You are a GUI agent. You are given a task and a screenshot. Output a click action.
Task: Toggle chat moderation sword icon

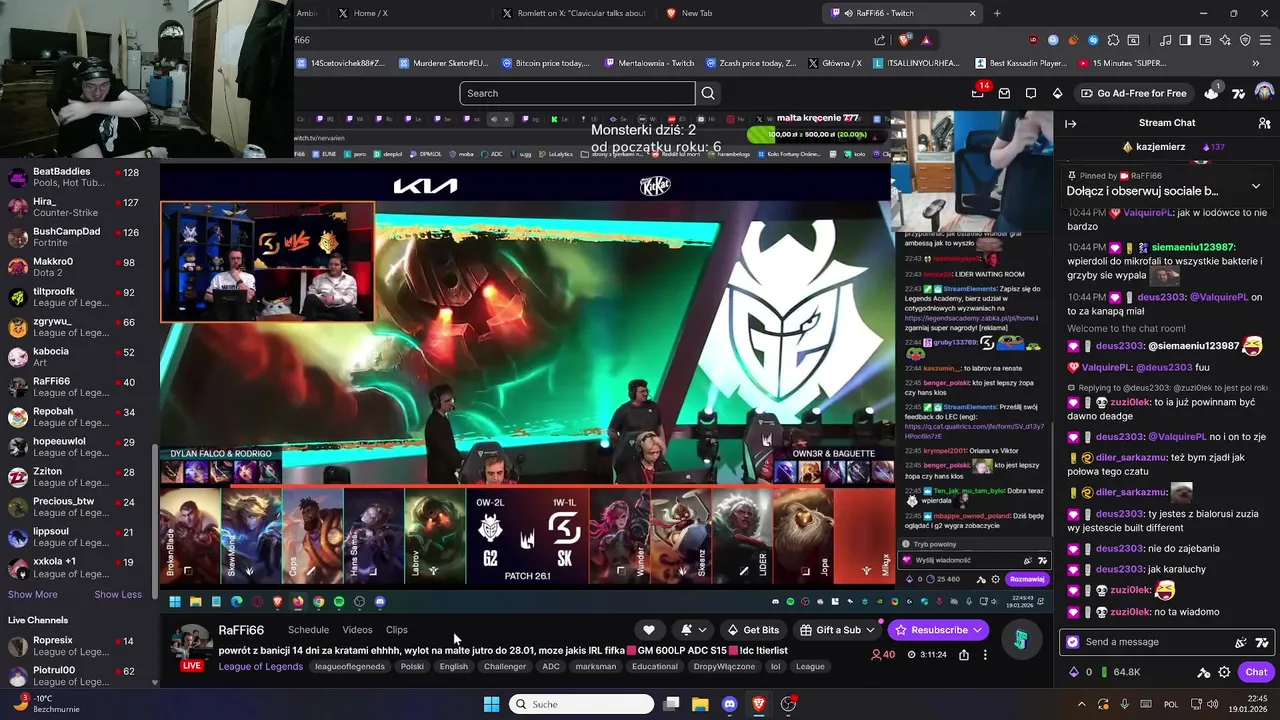click(x=1204, y=672)
